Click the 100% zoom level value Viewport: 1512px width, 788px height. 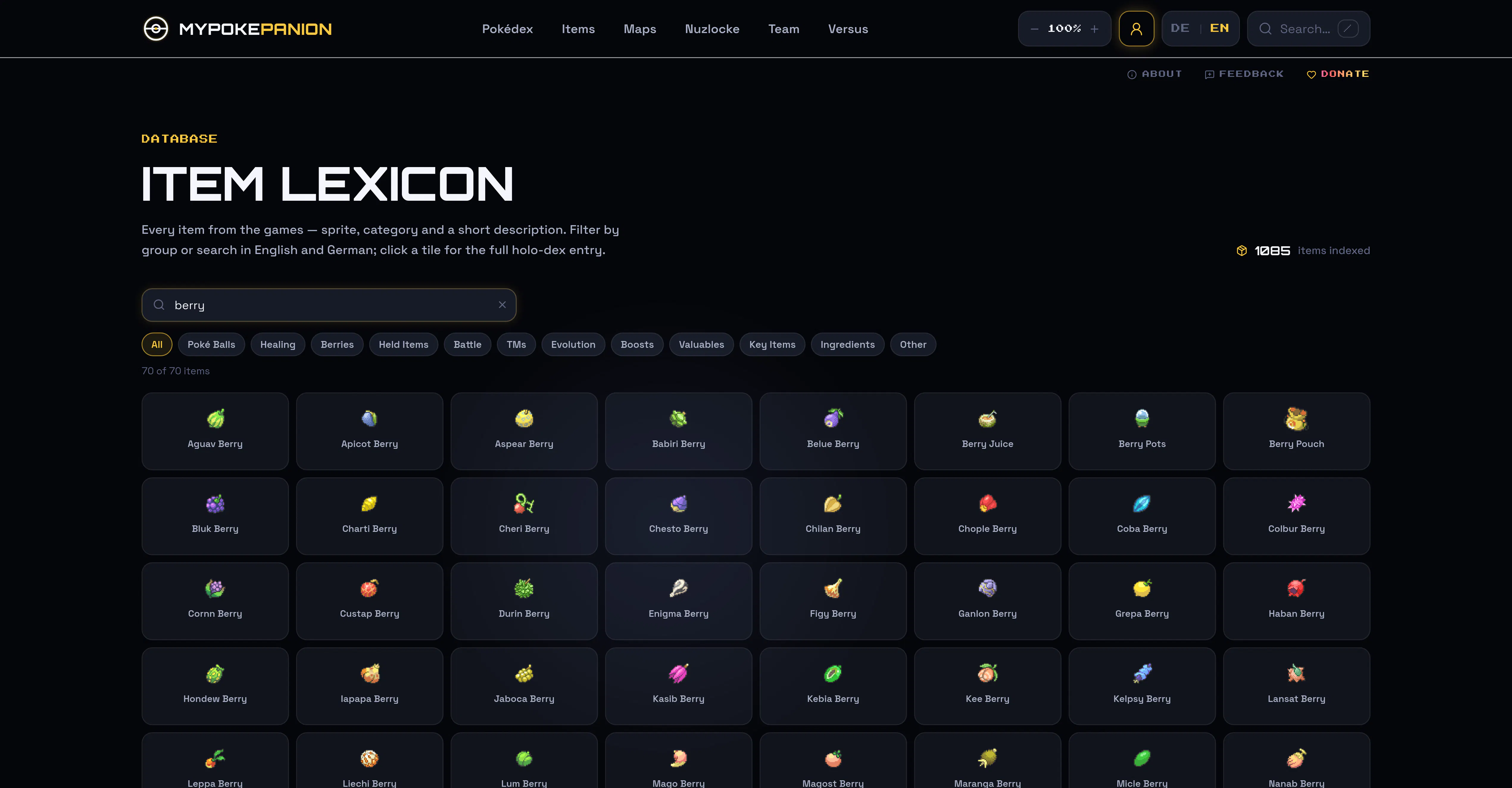tap(1064, 29)
